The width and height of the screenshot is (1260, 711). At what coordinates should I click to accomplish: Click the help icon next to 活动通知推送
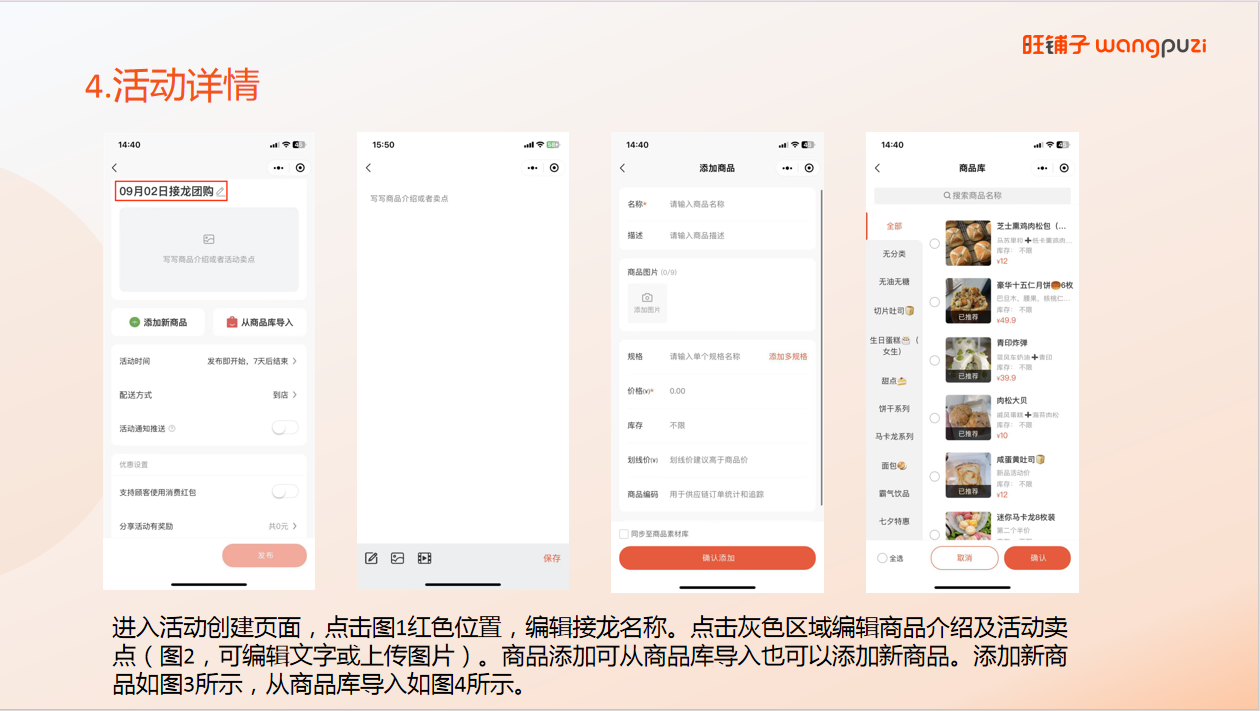(x=172, y=428)
